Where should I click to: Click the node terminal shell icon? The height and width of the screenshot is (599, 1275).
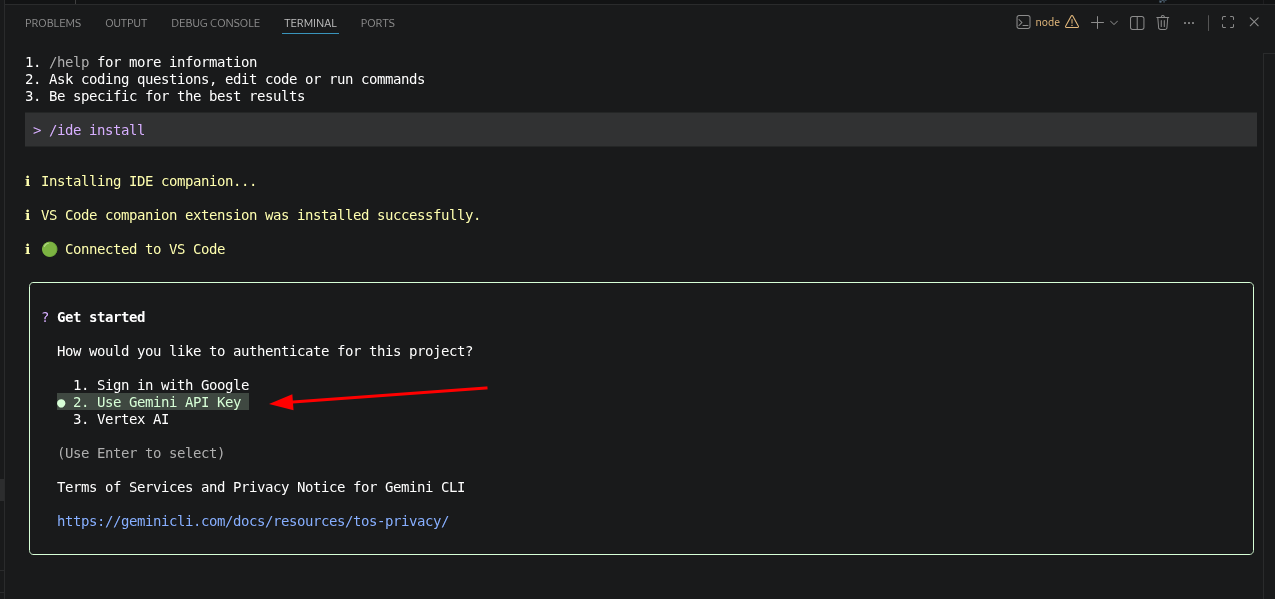pyautogui.click(x=1023, y=22)
